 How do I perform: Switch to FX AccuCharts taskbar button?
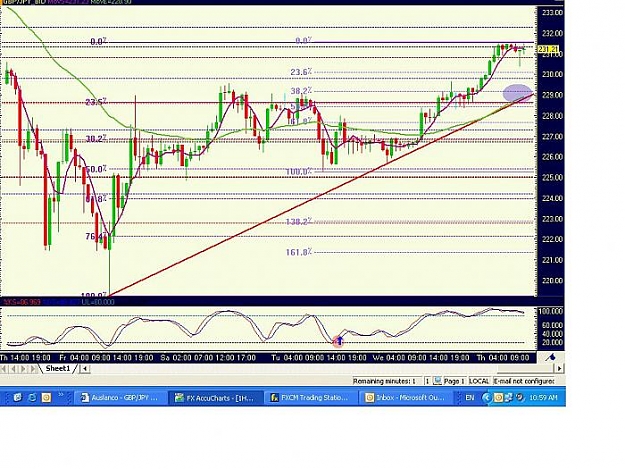pos(215,397)
